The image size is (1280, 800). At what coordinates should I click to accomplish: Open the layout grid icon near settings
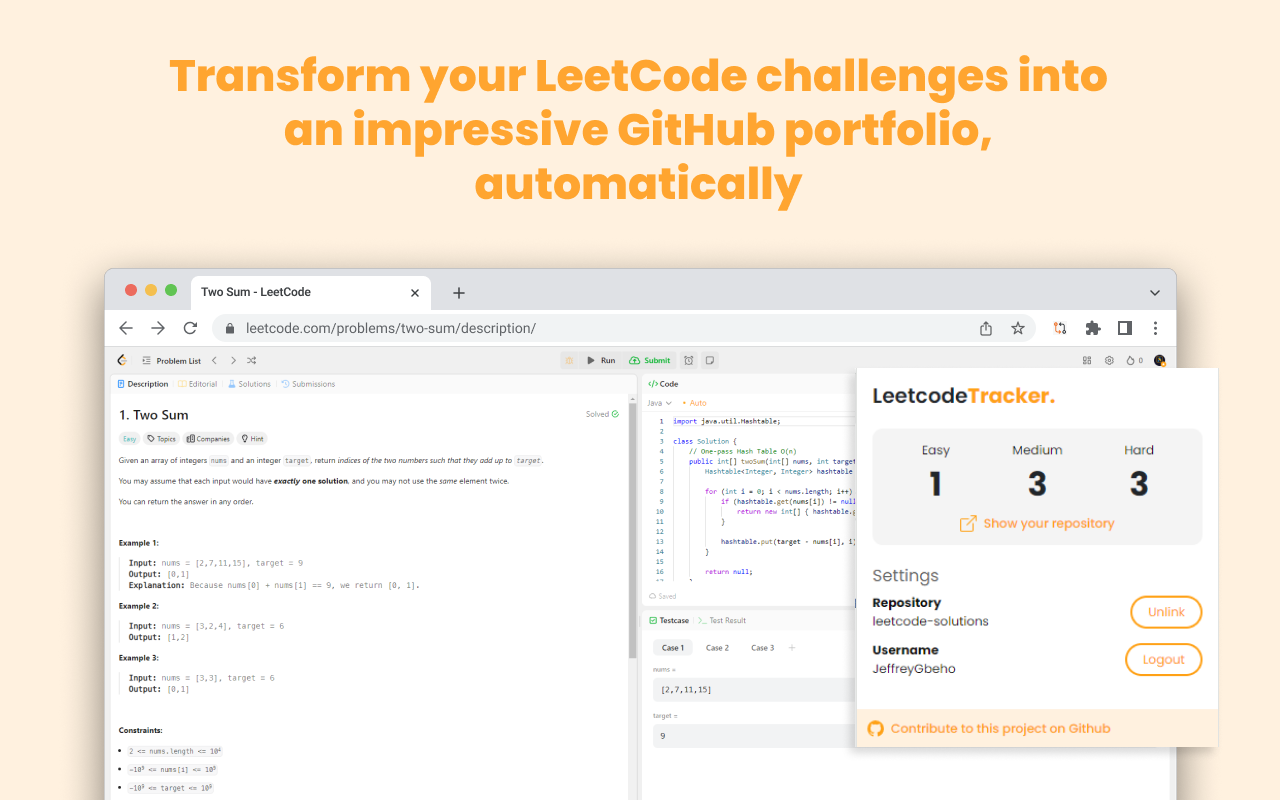pyautogui.click(x=1087, y=360)
